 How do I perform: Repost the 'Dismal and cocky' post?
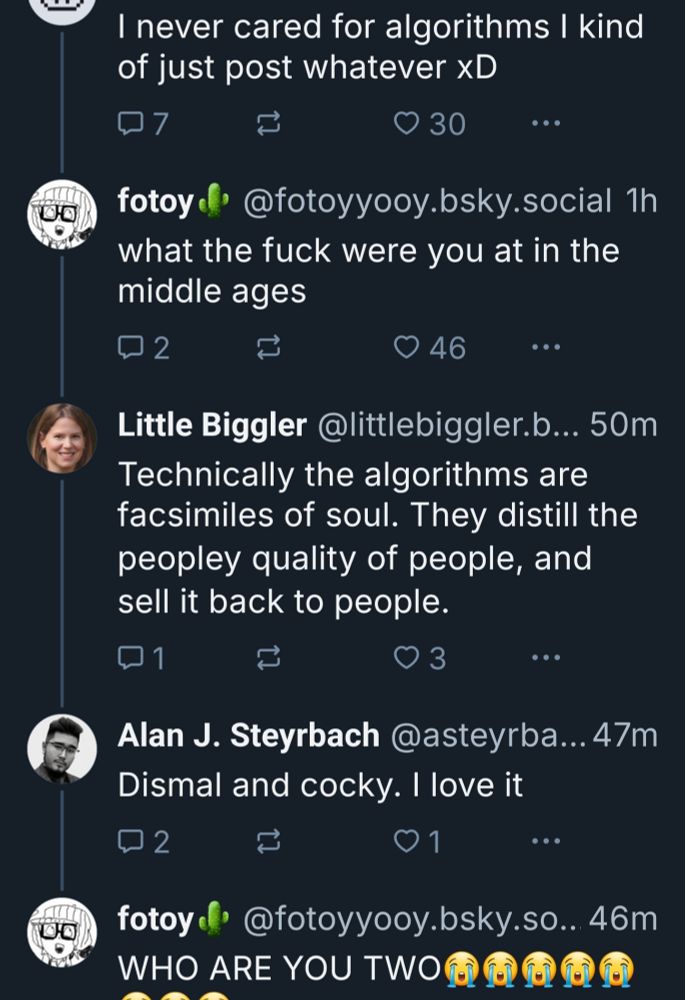(268, 842)
